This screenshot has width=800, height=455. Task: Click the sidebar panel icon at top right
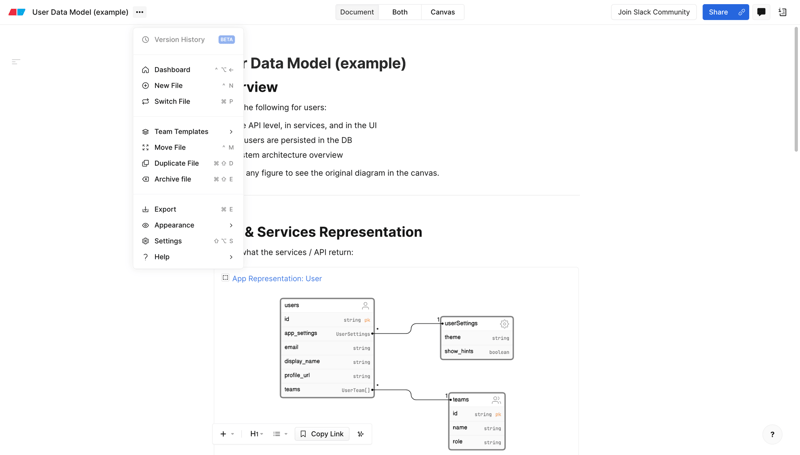(x=783, y=12)
